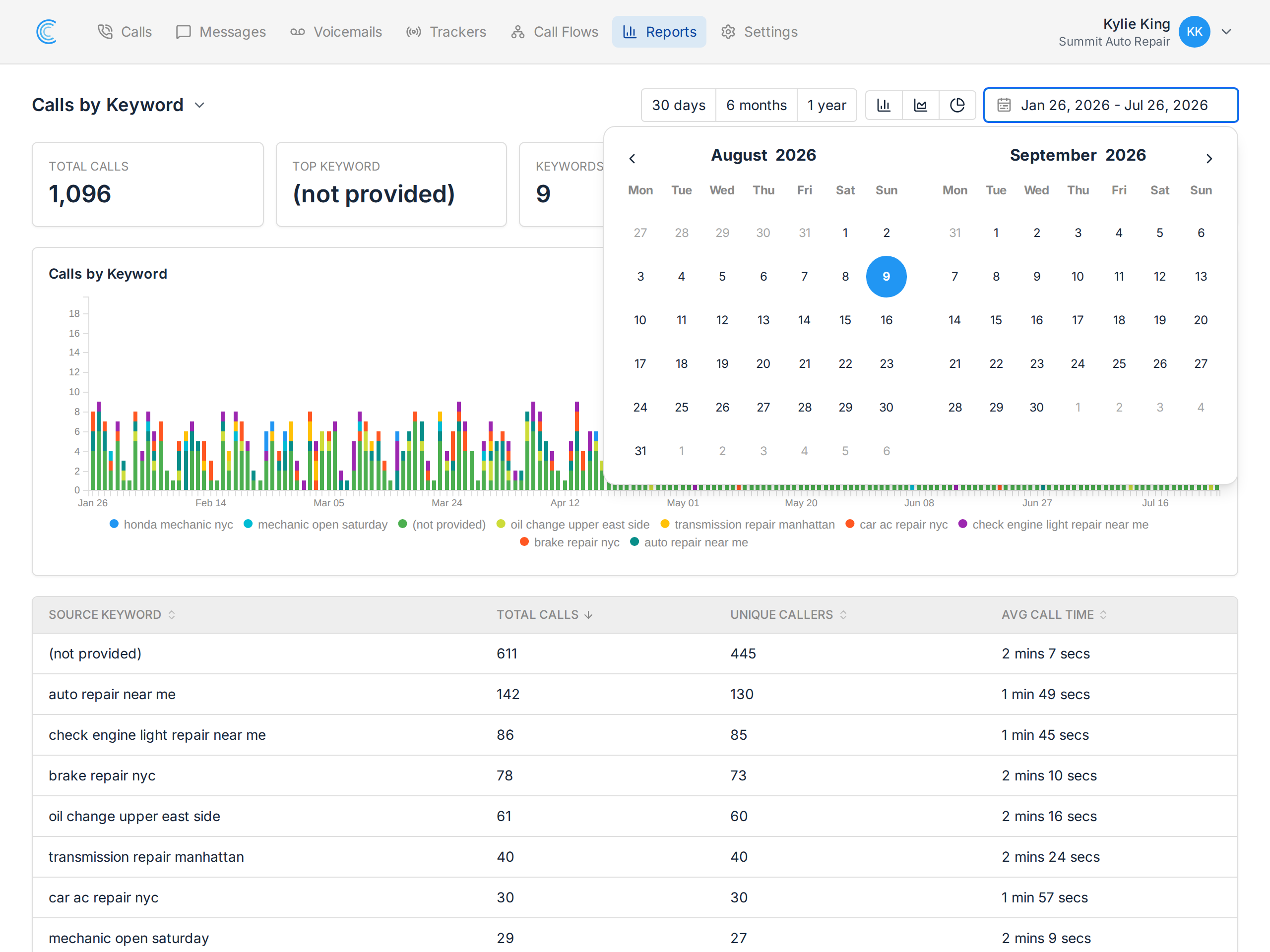Select the 1 year range button

[826, 105]
